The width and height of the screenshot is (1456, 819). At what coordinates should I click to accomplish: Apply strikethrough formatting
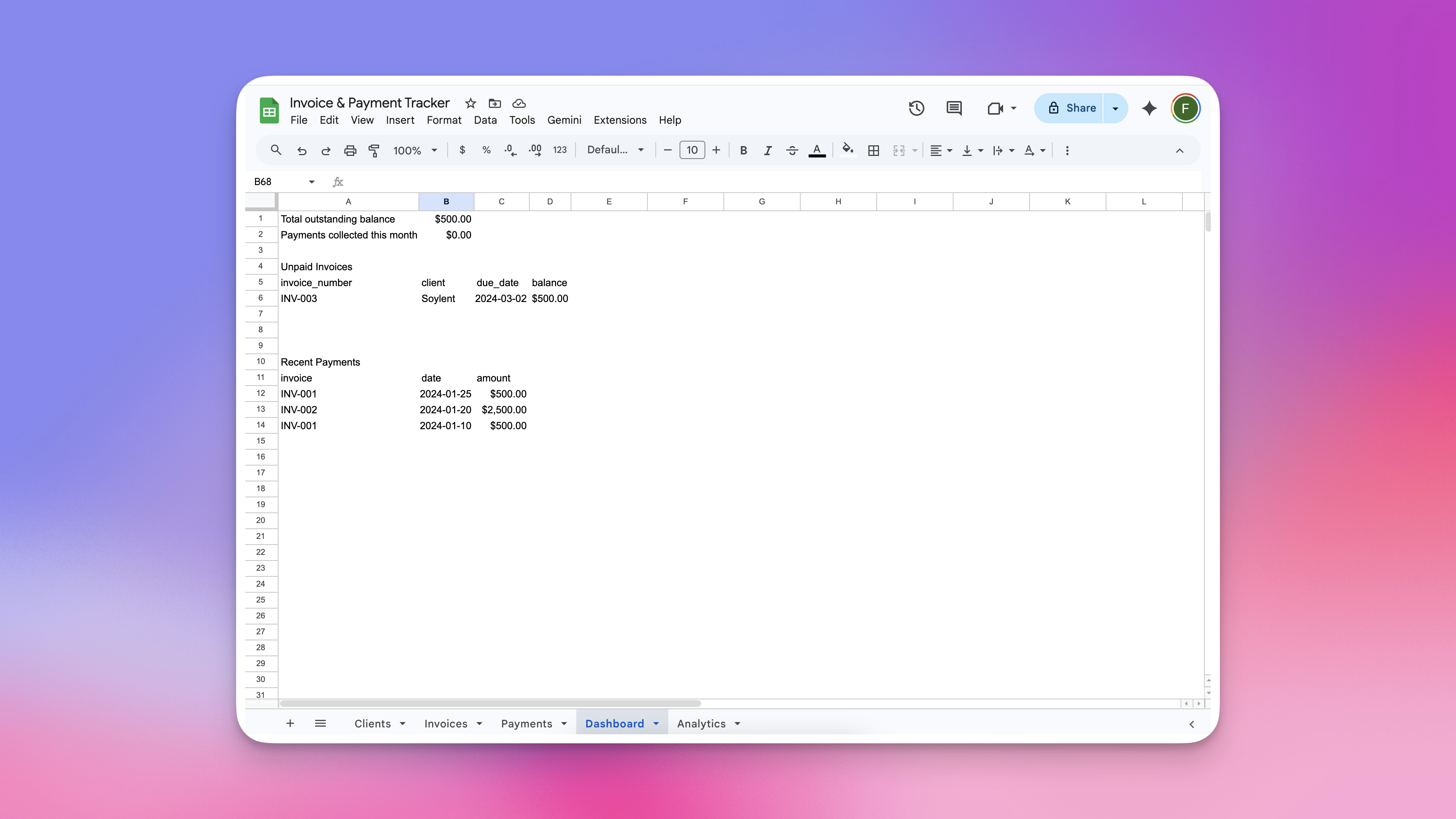tap(792, 150)
